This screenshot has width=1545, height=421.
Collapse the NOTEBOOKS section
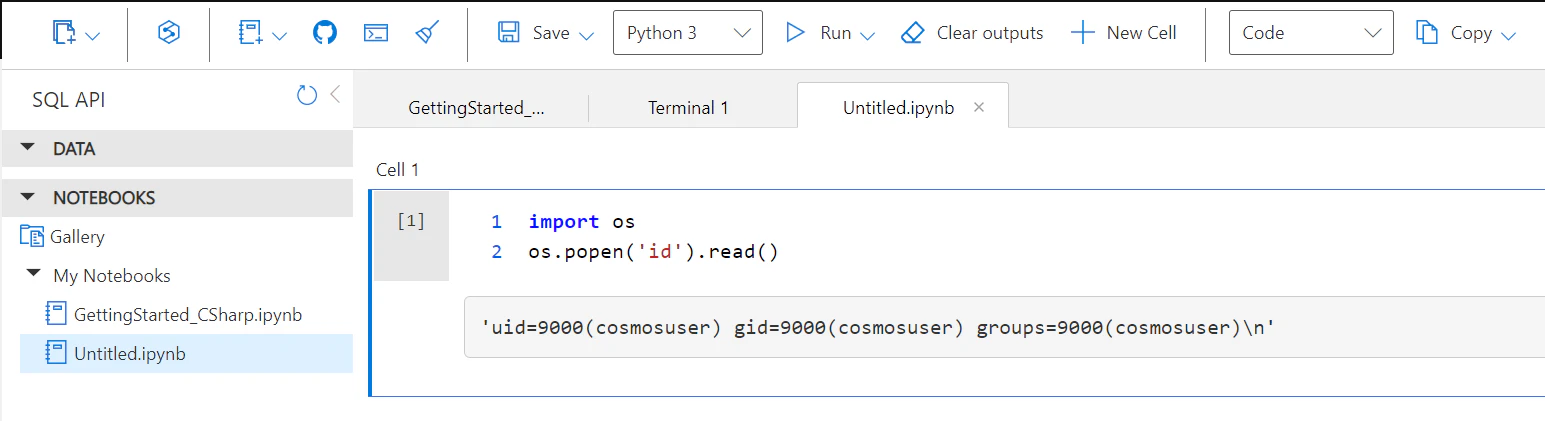click(28, 197)
